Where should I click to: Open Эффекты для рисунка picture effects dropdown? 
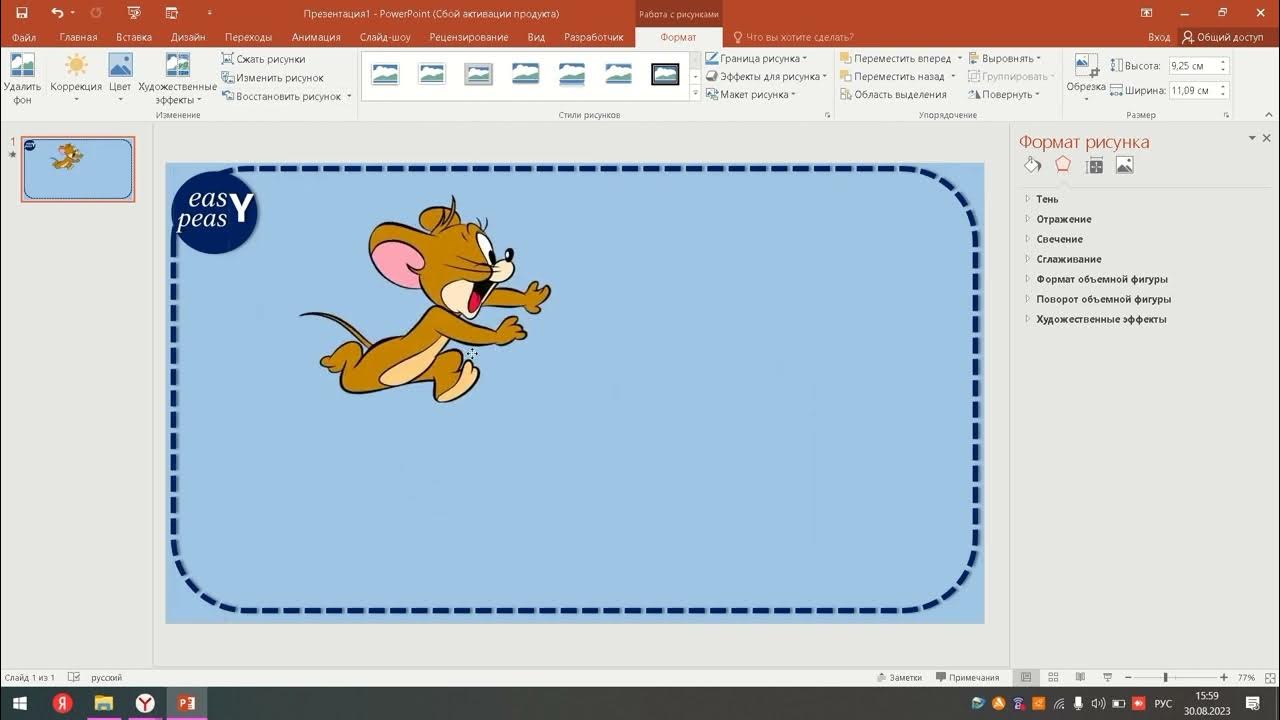(x=766, y=77)
